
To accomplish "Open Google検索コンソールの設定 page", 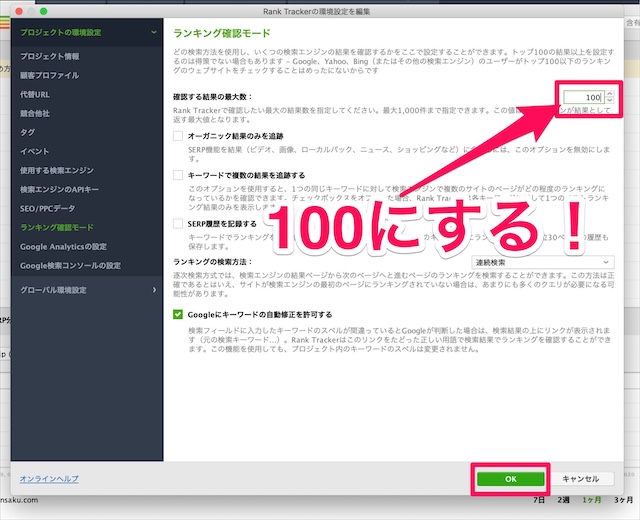I will point(70,266).
